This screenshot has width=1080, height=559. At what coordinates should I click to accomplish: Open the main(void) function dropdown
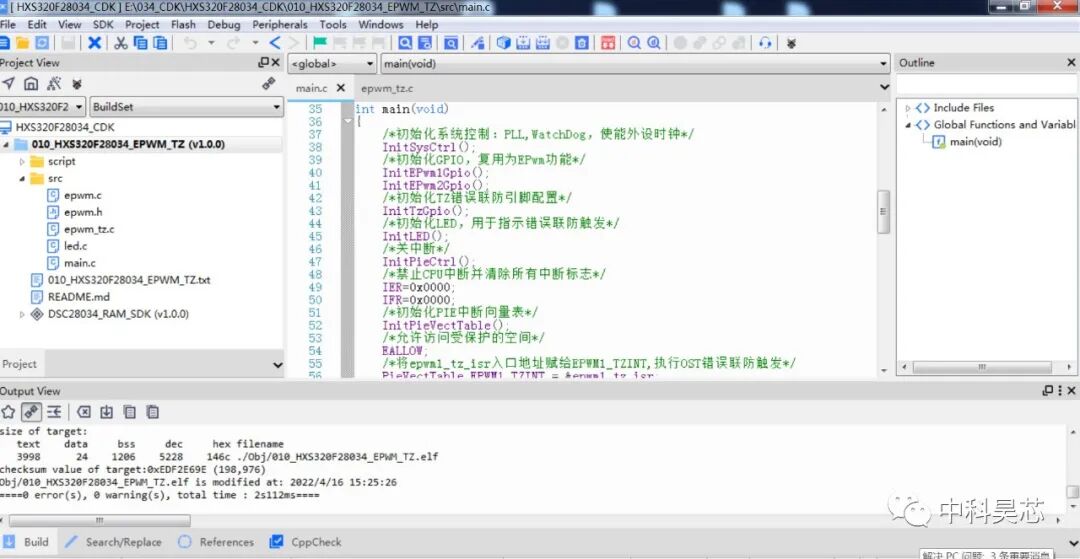tap(884, 64)
